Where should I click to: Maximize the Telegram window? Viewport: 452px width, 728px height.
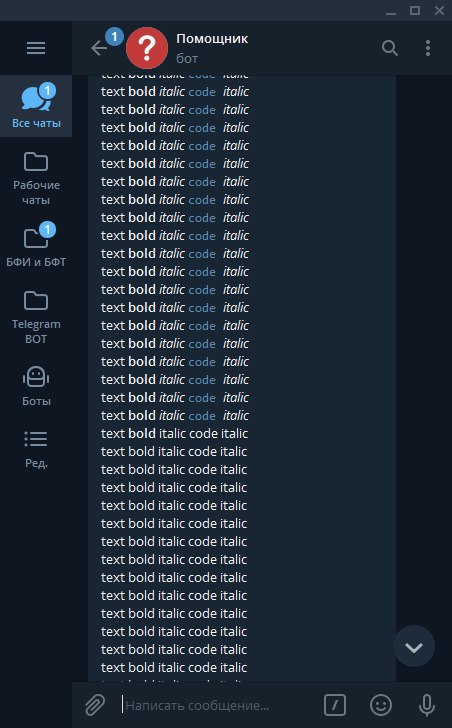click(x=415, y=10)
